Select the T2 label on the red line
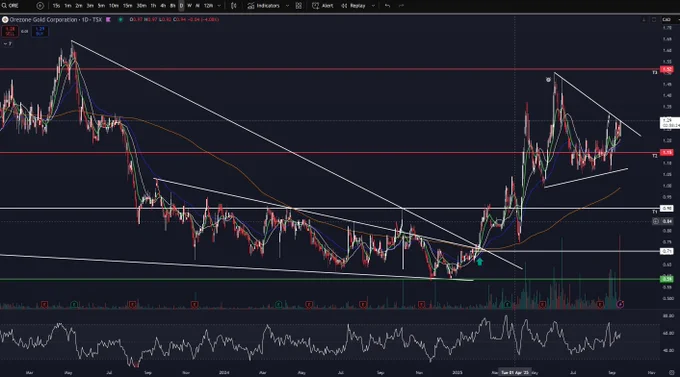The width and height of the screenshot is (680, 377). pos(654,156)
